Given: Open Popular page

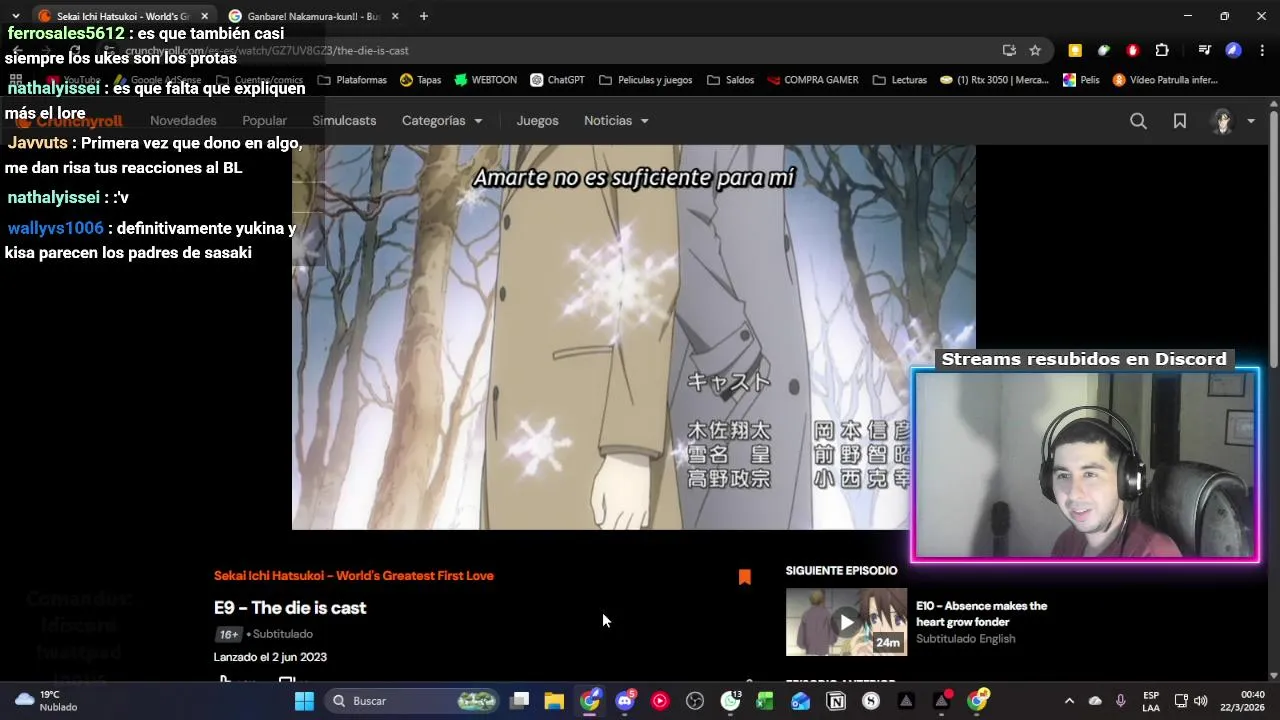Looking at the screenshot, I should click(264, 120).
